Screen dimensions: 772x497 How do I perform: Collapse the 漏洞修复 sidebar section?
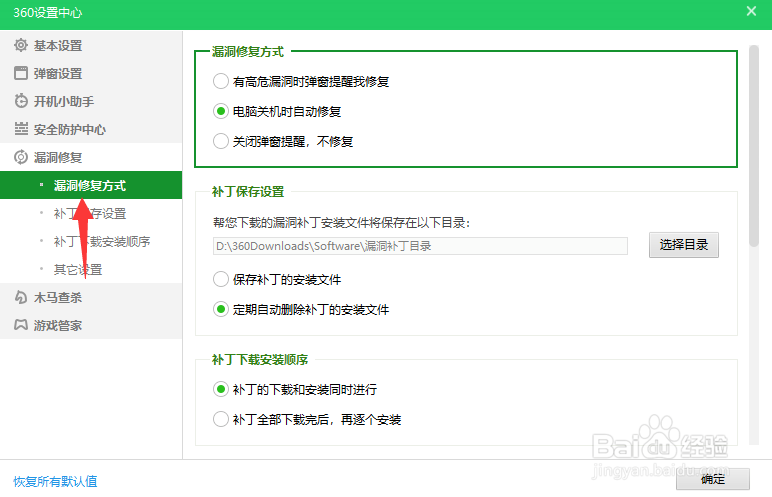[91, 157]
